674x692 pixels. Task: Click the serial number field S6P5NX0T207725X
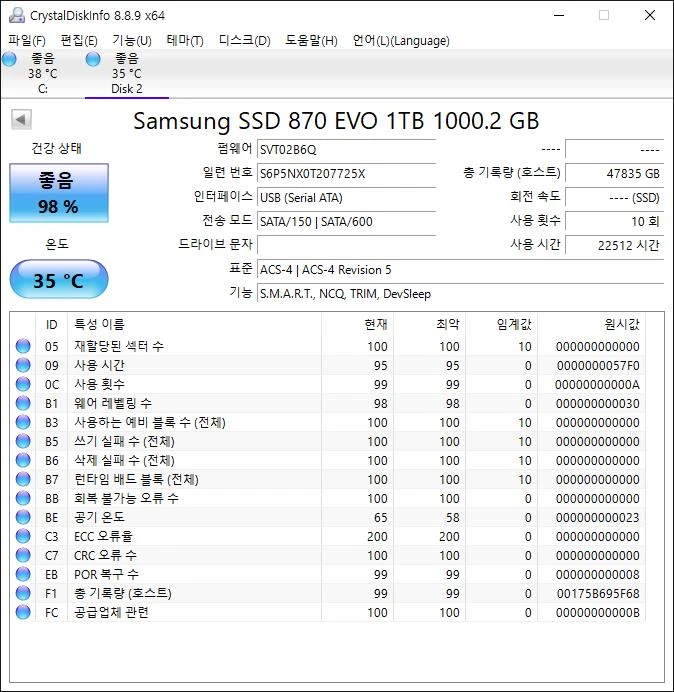pos(346,173)
